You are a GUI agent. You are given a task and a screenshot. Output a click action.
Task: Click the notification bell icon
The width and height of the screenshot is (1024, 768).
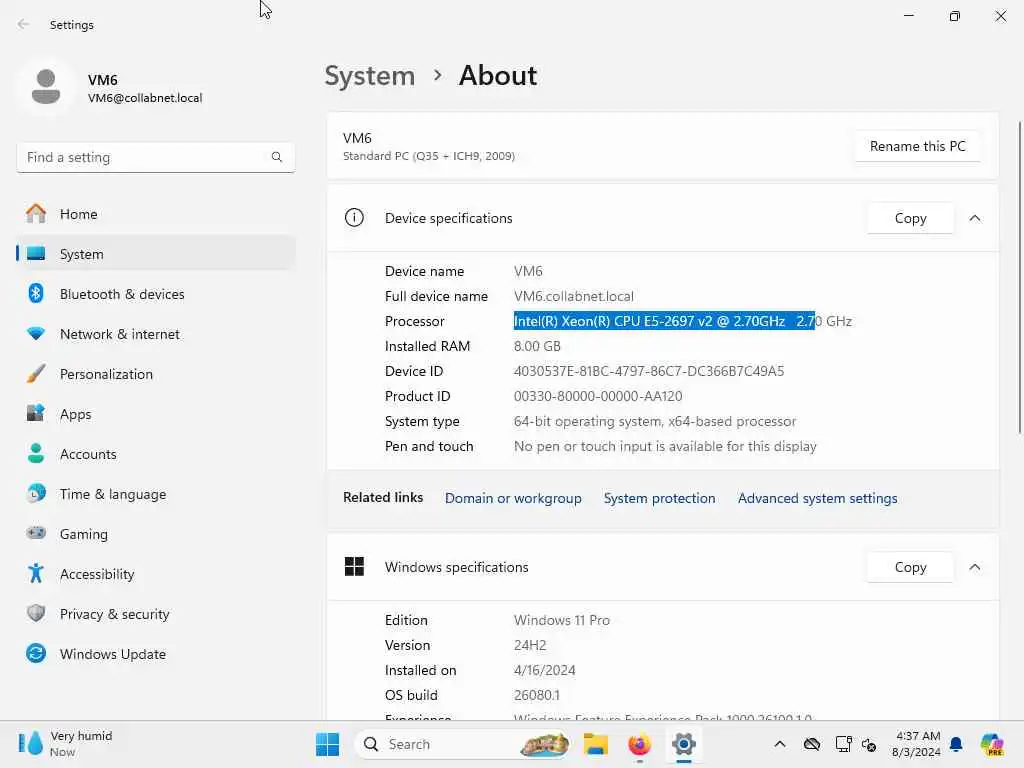(956, 744)
